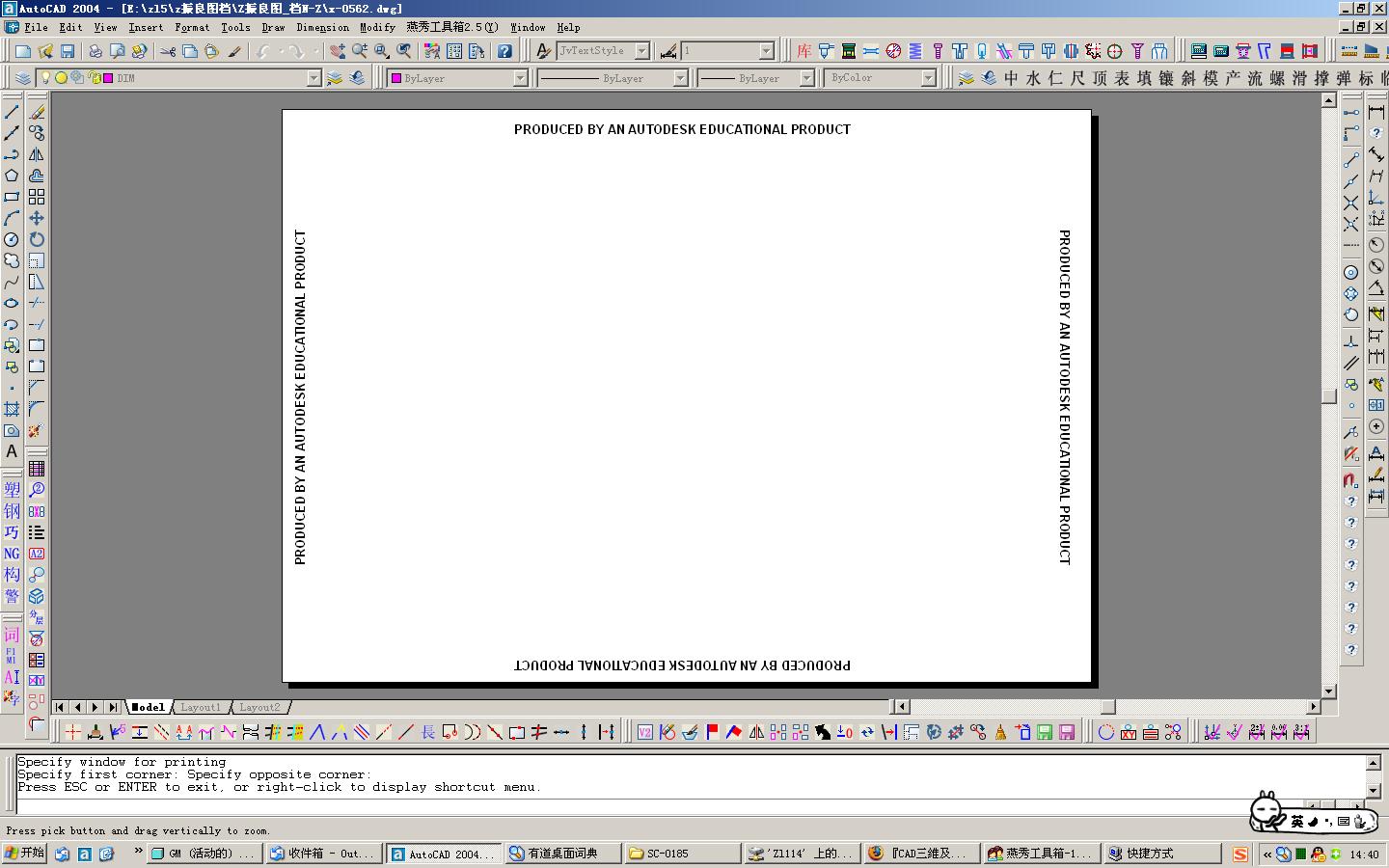This screenshot has width=1389, height=868.
Task: Click the Zoom Previous icon
Action: pyautogui.click(x=404, y=51)
